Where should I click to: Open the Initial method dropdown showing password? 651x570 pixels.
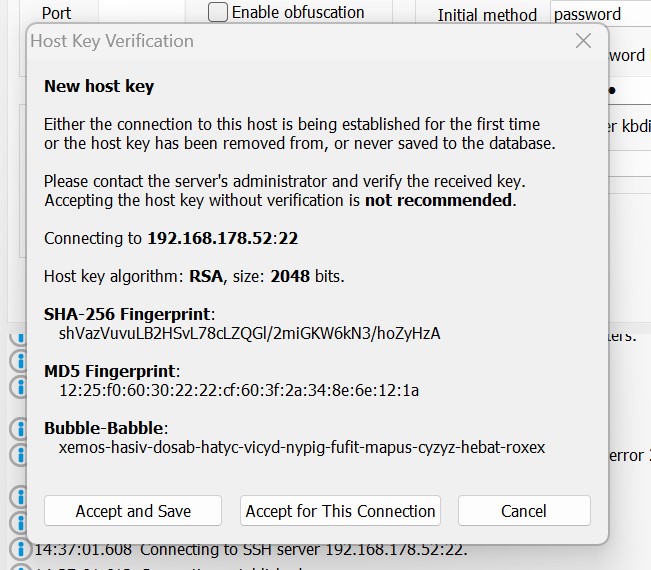(599, 14)
